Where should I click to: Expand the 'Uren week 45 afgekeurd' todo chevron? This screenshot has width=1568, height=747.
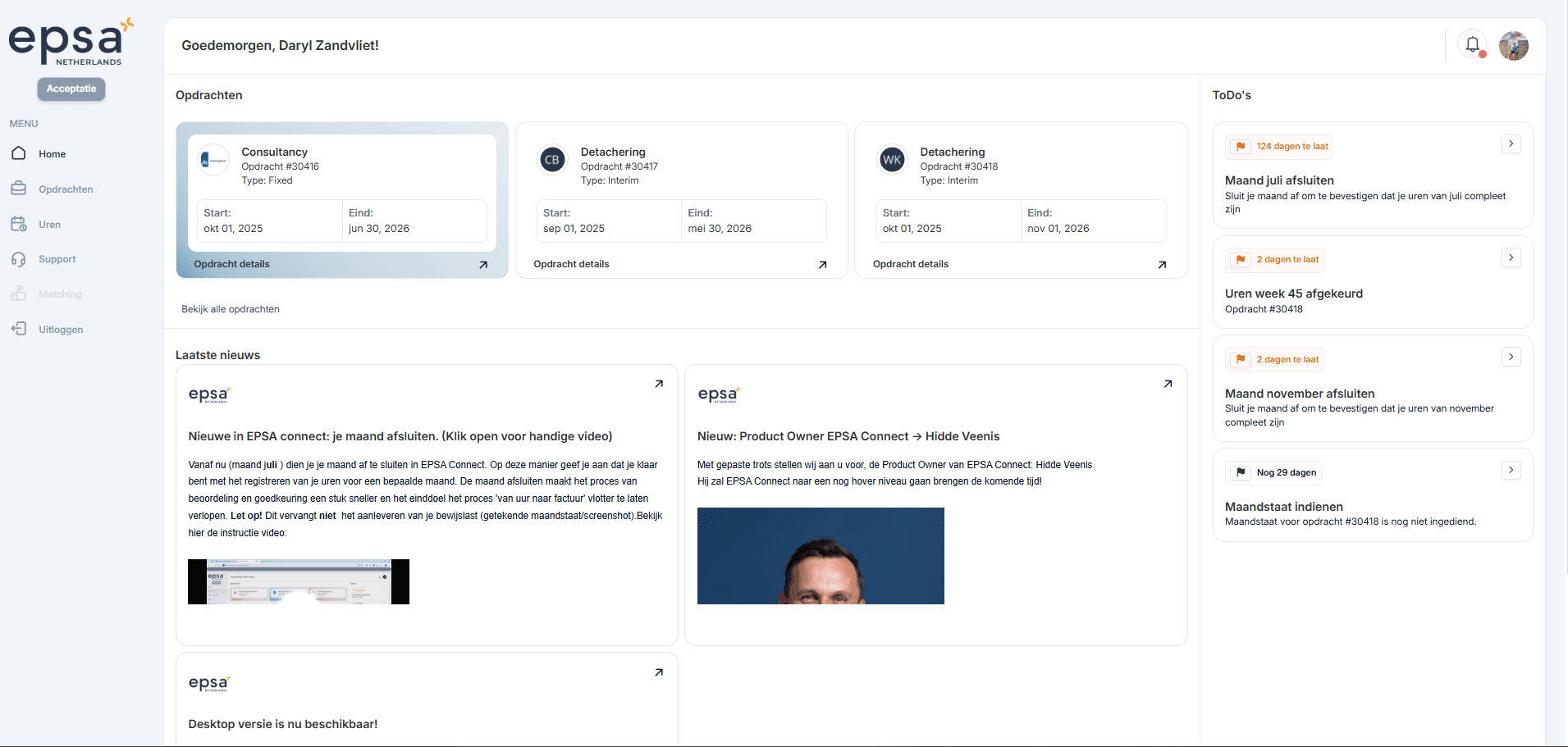(1511, 257)
